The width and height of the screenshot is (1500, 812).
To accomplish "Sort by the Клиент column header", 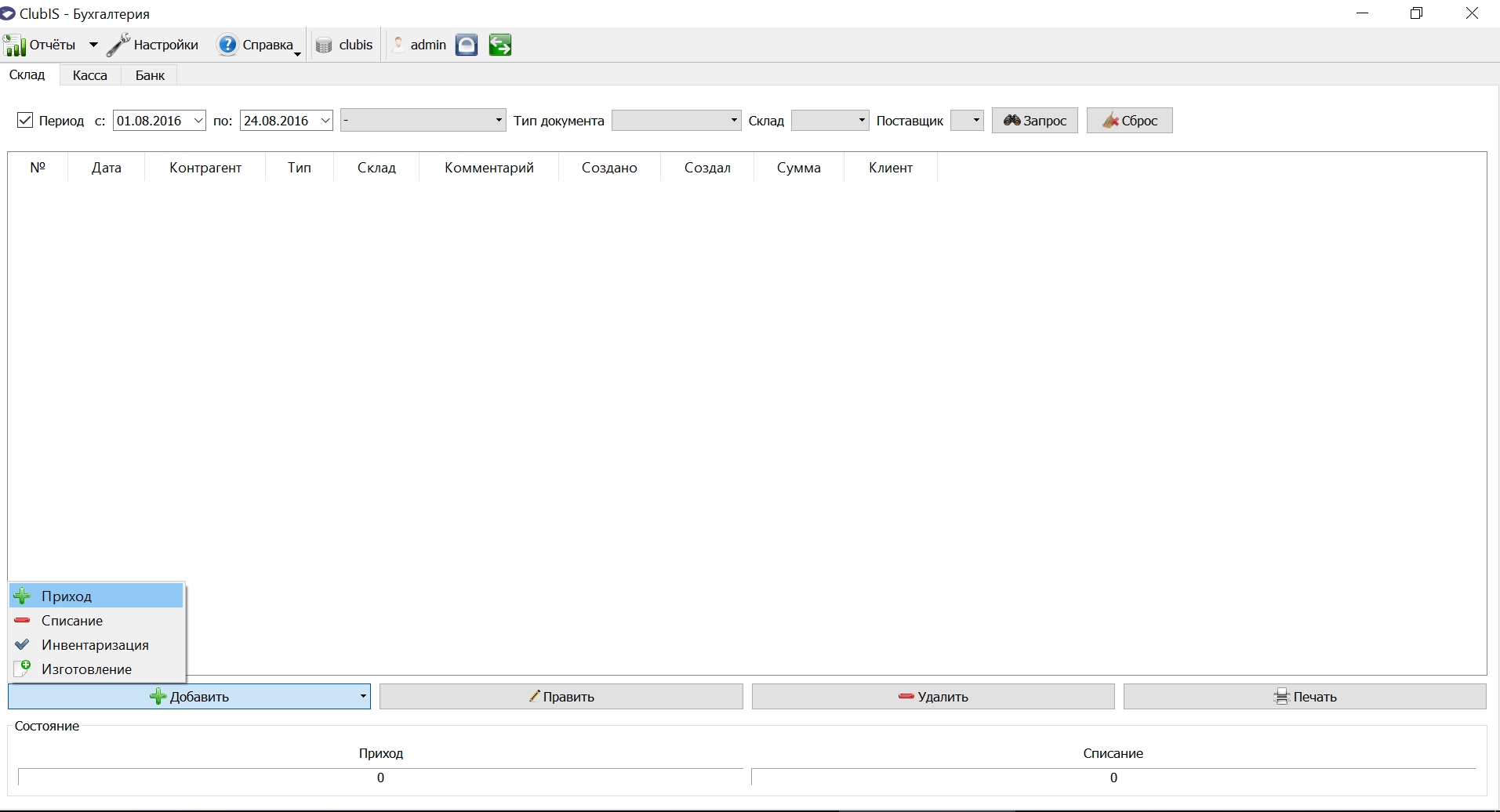I will (891, 168).
